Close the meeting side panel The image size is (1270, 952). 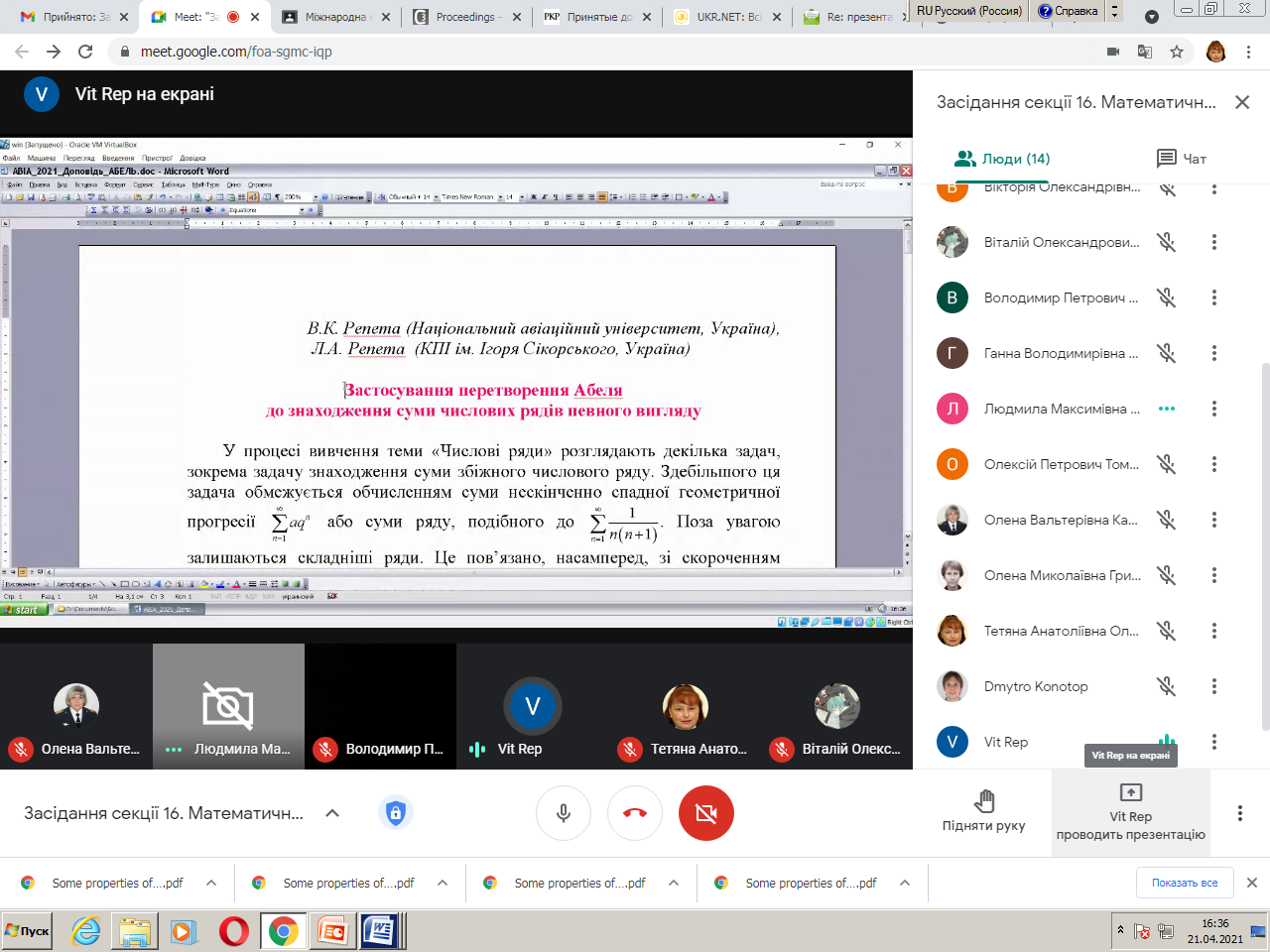pyautogui.click(x=1241, y=102)
